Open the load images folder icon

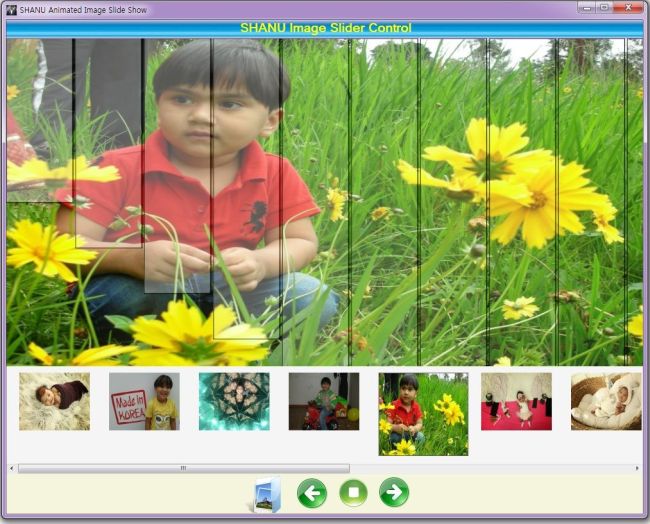tap(267, 494)
